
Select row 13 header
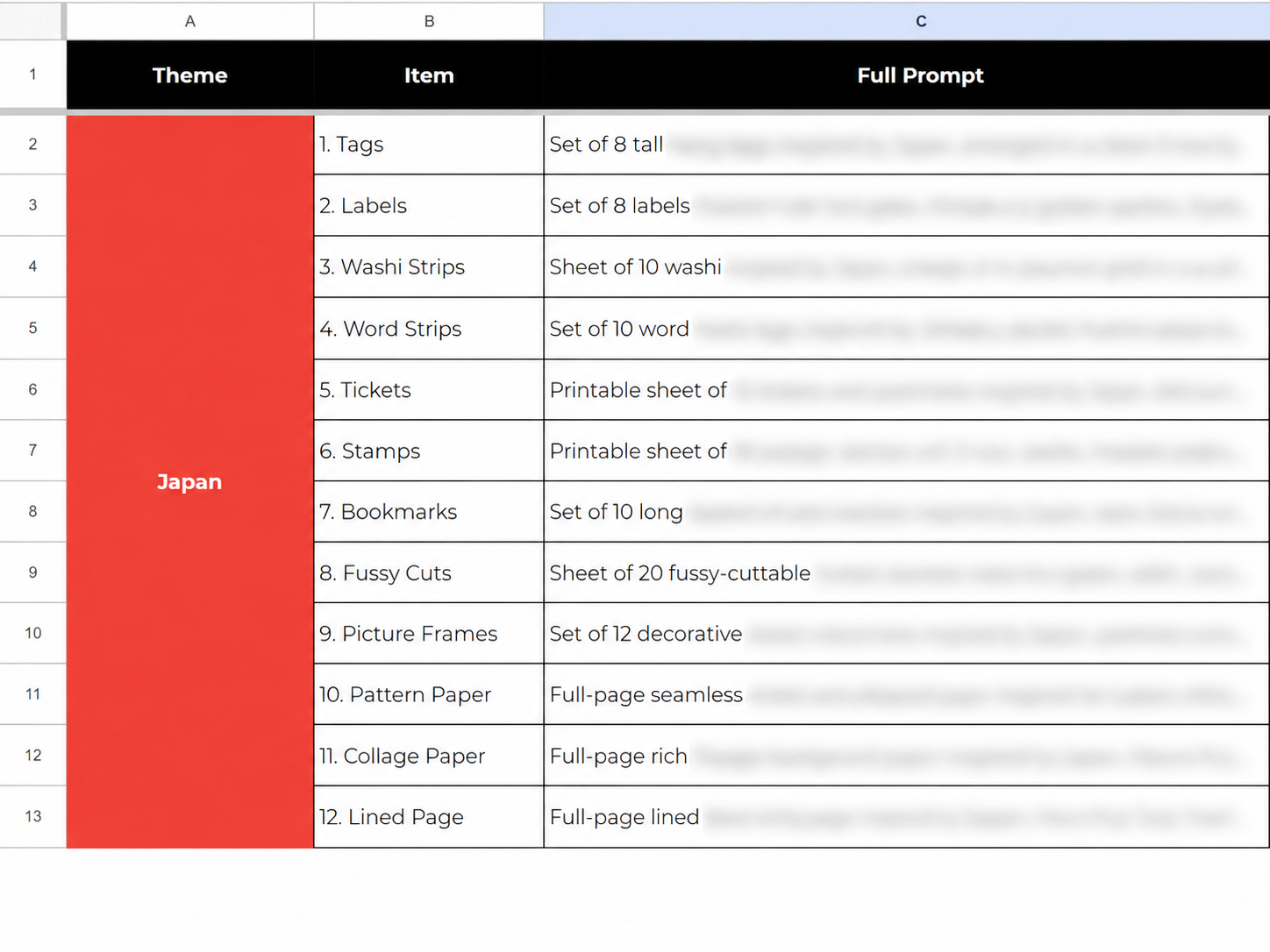(x=32, y=816)
